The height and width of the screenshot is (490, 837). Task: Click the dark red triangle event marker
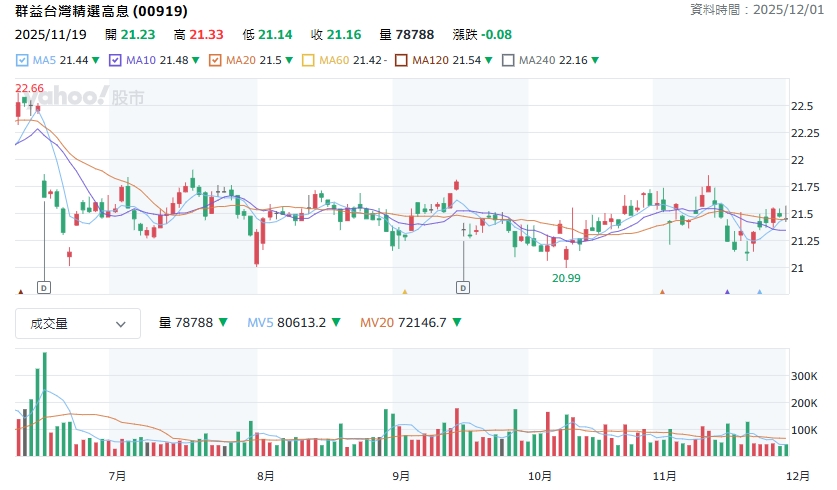point(21,292)
